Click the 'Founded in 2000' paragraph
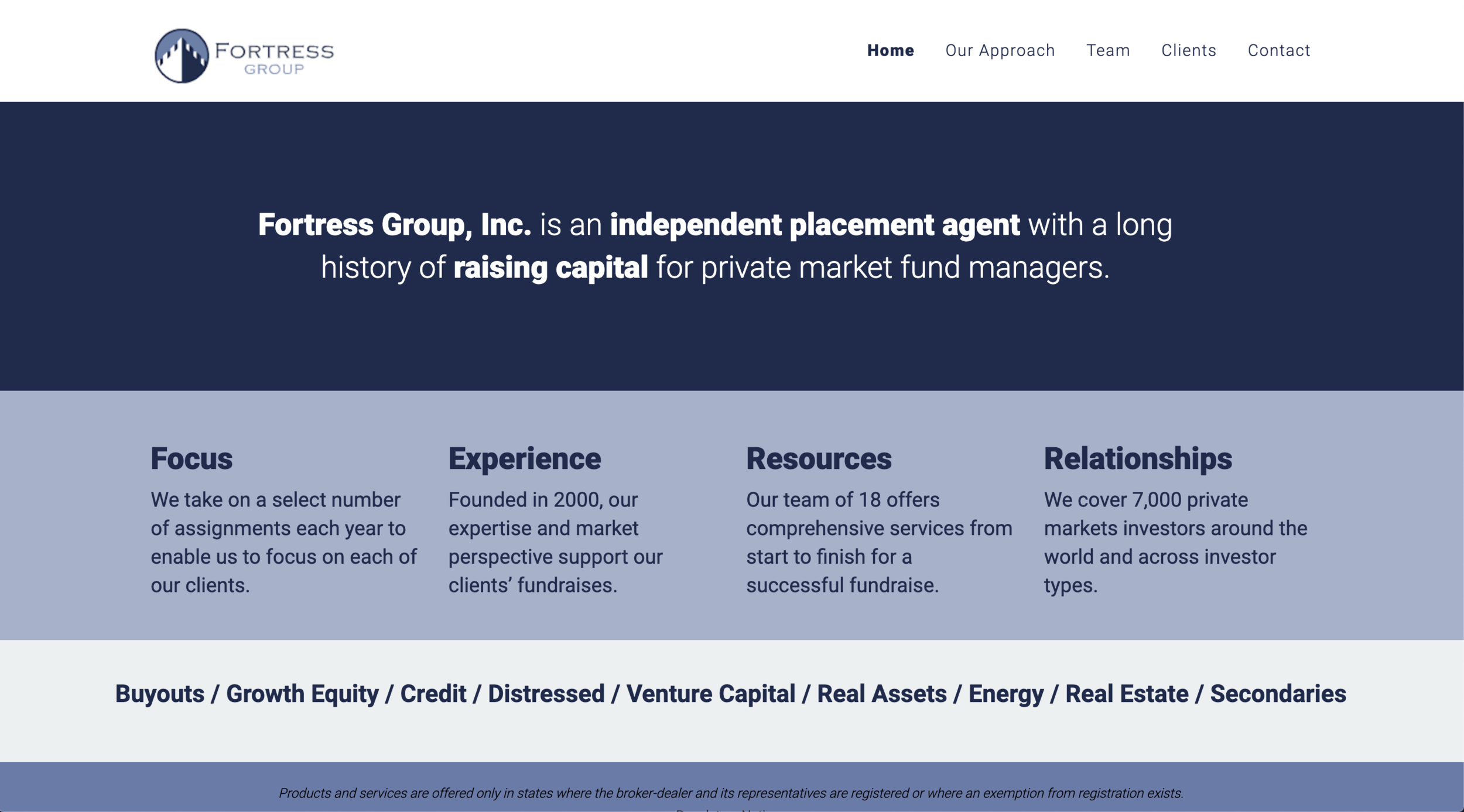This screenshot has height=812, width=1464. point(555,542)
